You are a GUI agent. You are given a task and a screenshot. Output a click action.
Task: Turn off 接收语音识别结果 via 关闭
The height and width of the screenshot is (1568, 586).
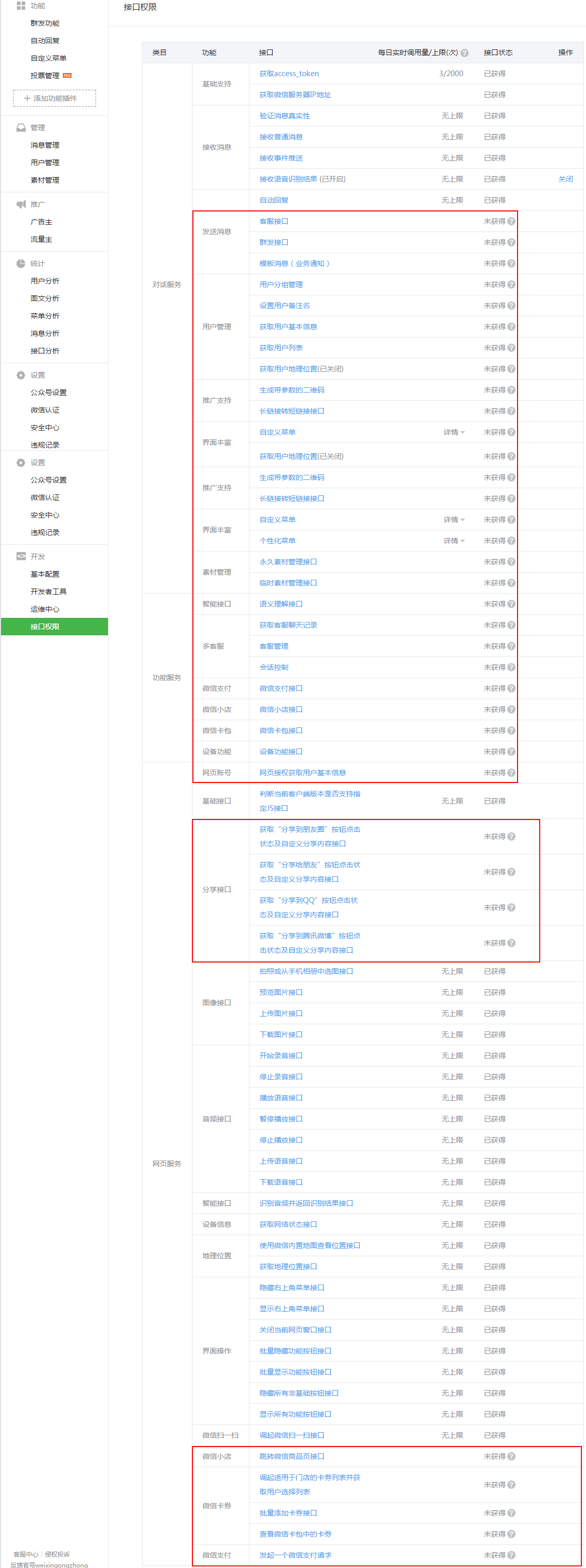[565, 179]
